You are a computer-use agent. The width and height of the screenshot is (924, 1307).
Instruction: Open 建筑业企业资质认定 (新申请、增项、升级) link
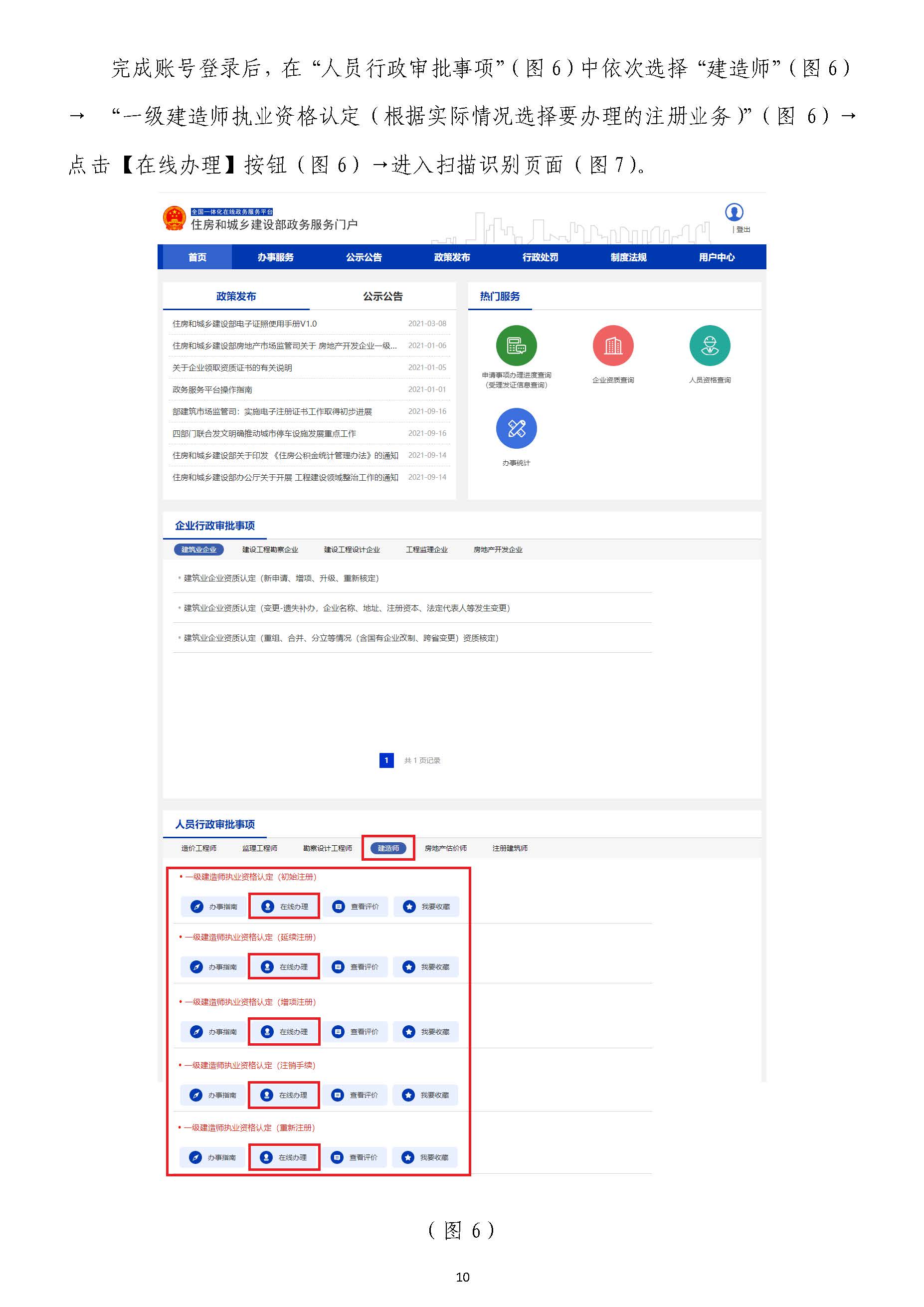tap(281, 578)
